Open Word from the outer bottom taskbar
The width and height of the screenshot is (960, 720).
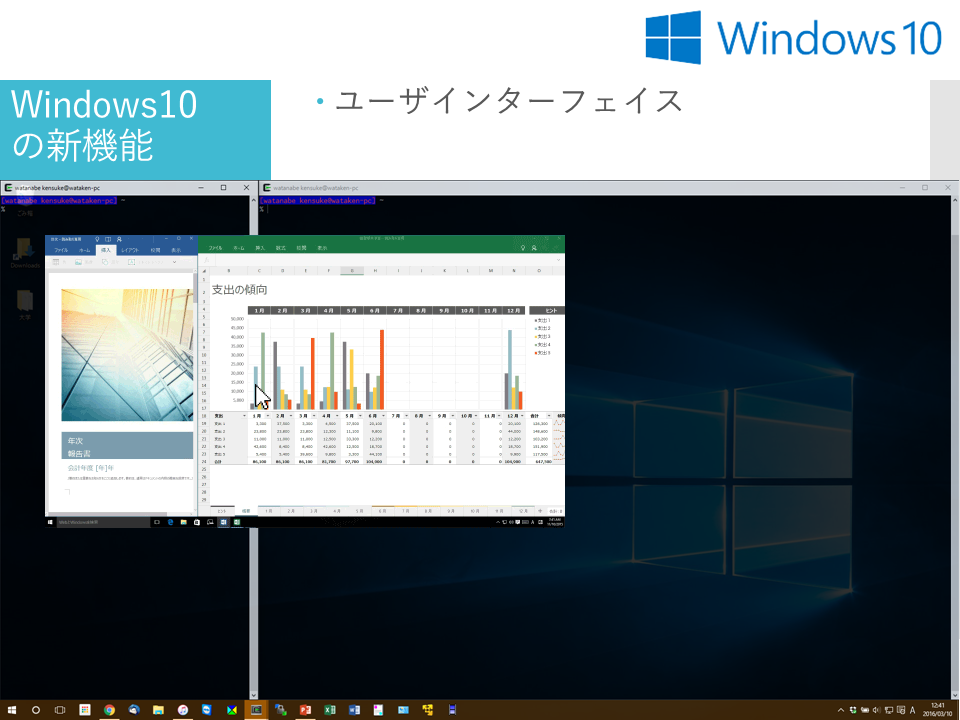[x=354, y=710]
